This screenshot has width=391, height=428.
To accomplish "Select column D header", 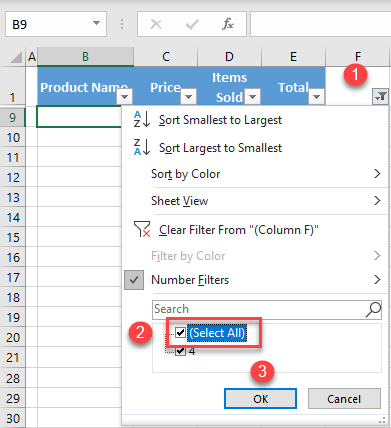I will pos(229,57).
